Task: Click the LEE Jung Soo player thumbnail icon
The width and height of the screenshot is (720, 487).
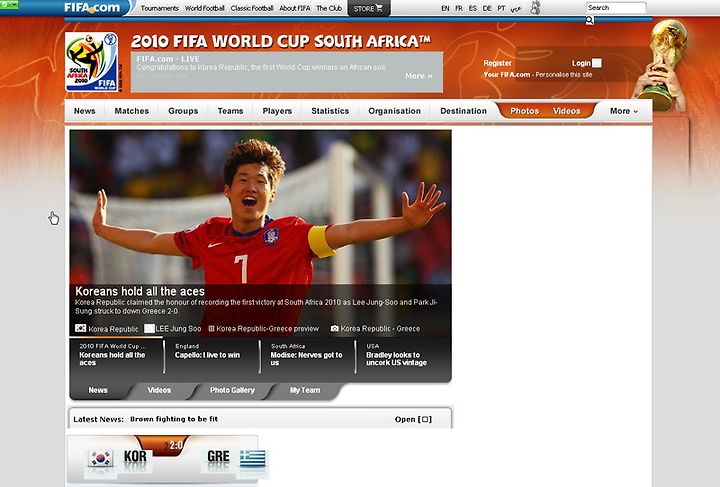Action: pos(149,328)
